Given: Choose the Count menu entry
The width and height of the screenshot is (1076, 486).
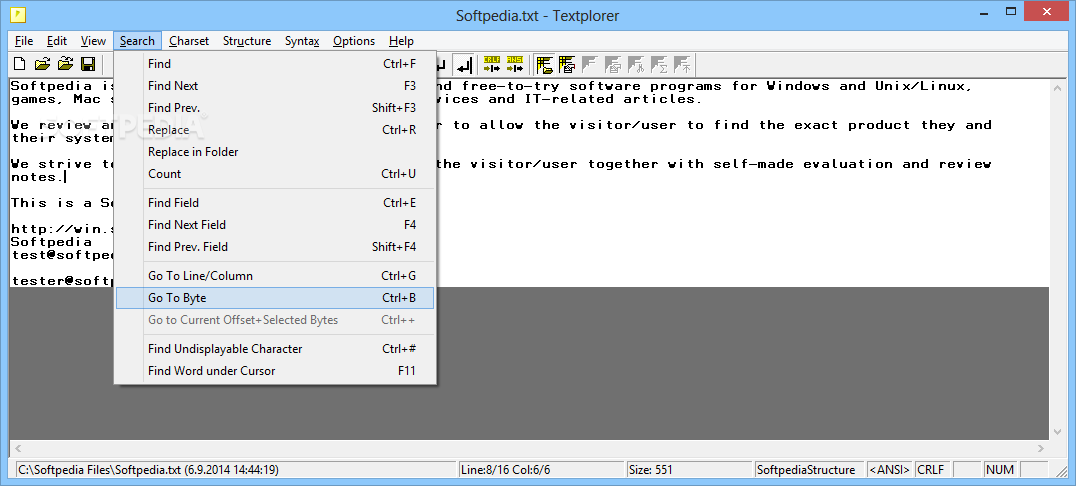Looking at the screenshot, I should click(x=275, y=174).
